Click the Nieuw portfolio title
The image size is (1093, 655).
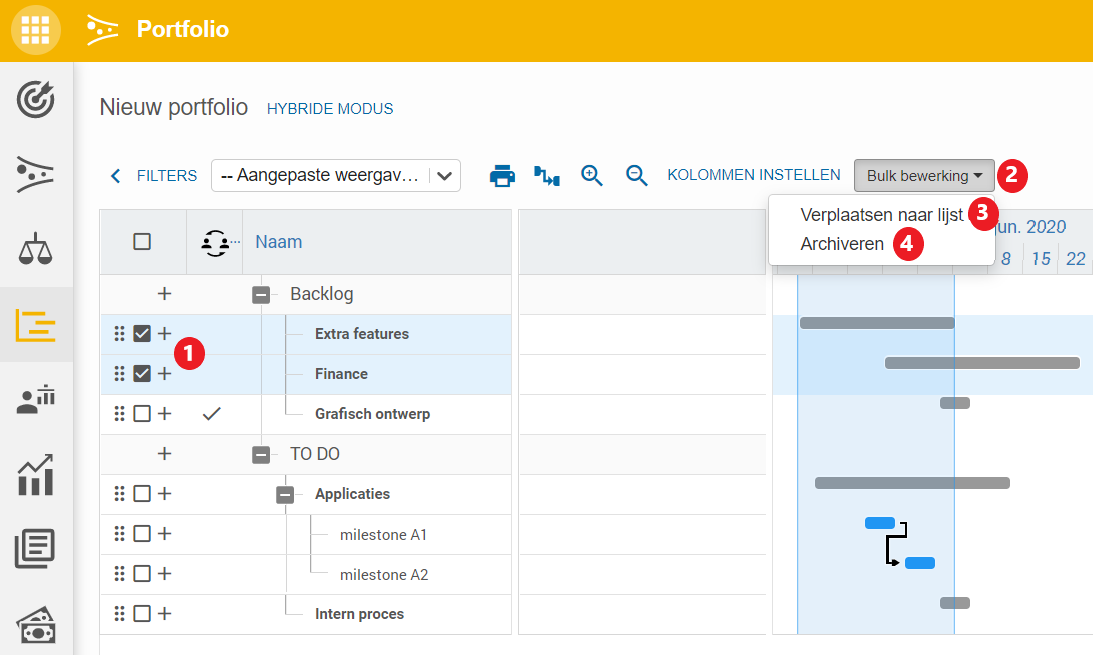coord(174,107)
